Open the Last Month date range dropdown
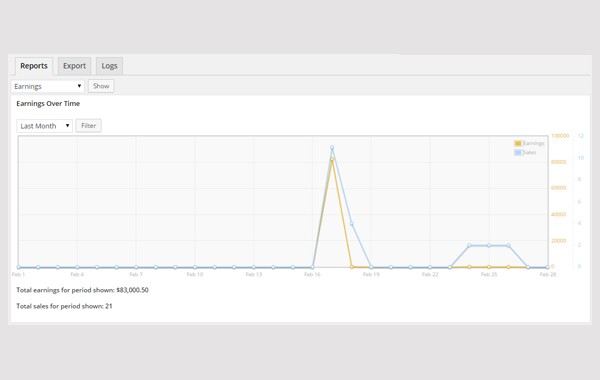The height and width of the screenshot is (380, 600). (44, 126)
